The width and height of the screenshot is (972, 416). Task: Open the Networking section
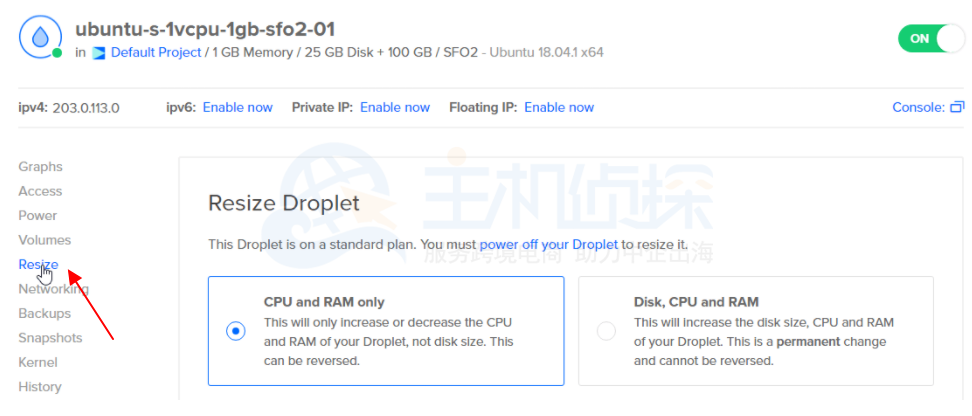pyautogui.click(x=54, y=289)
